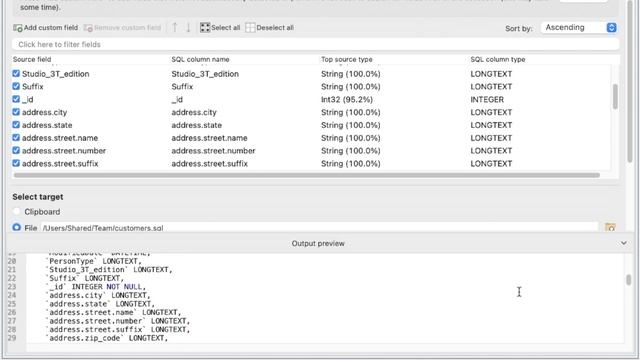Click the target file path field

(320, 228)
